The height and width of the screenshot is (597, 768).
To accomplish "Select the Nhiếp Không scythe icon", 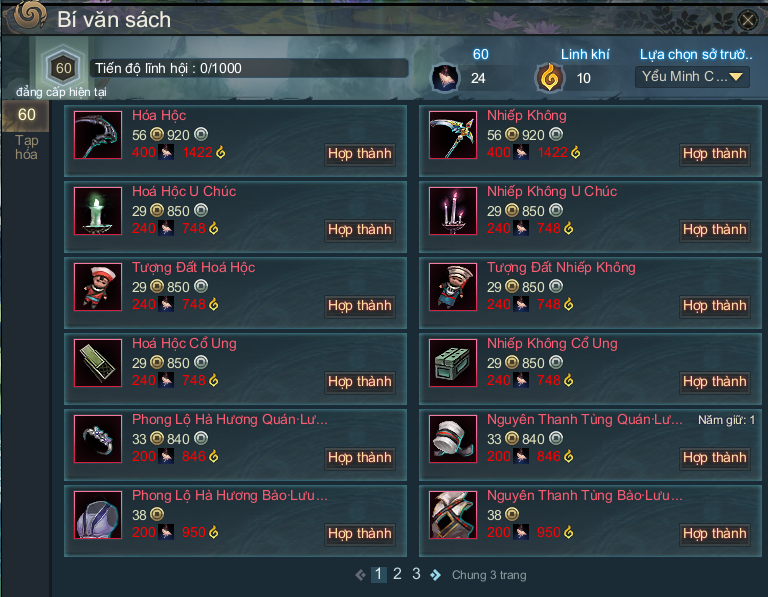I will tap(453, 135).
